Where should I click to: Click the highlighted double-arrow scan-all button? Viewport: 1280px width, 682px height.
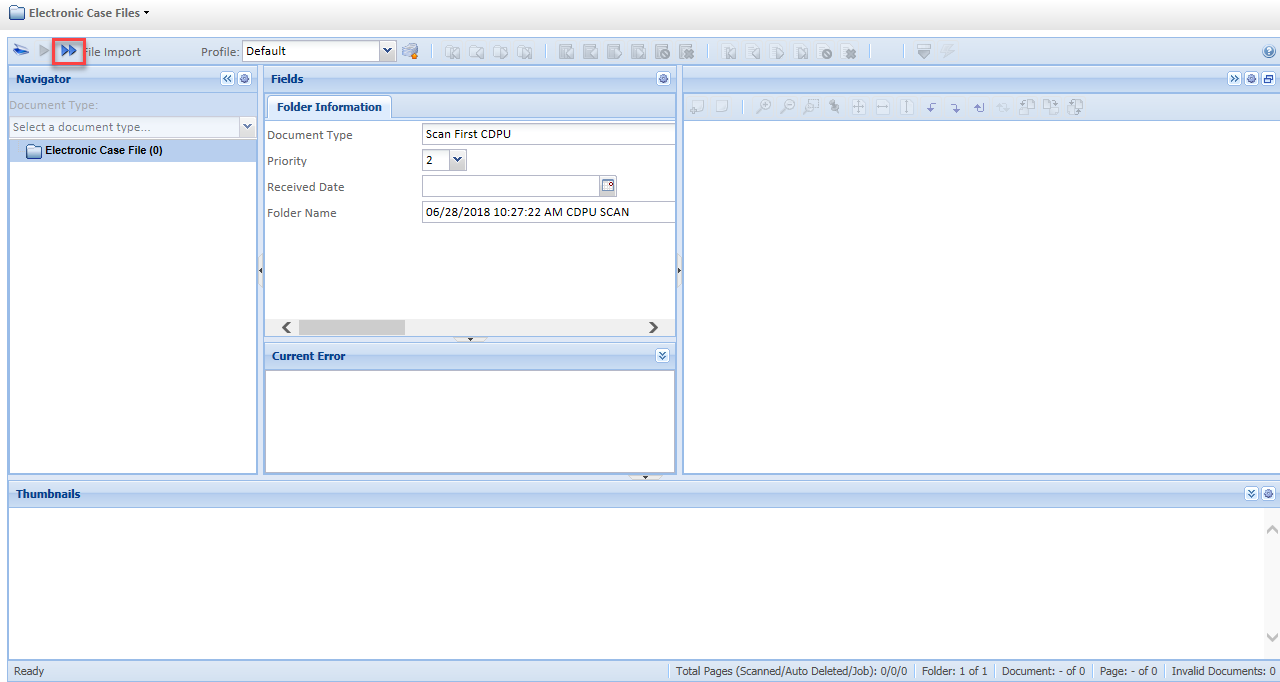click(68, 51)
